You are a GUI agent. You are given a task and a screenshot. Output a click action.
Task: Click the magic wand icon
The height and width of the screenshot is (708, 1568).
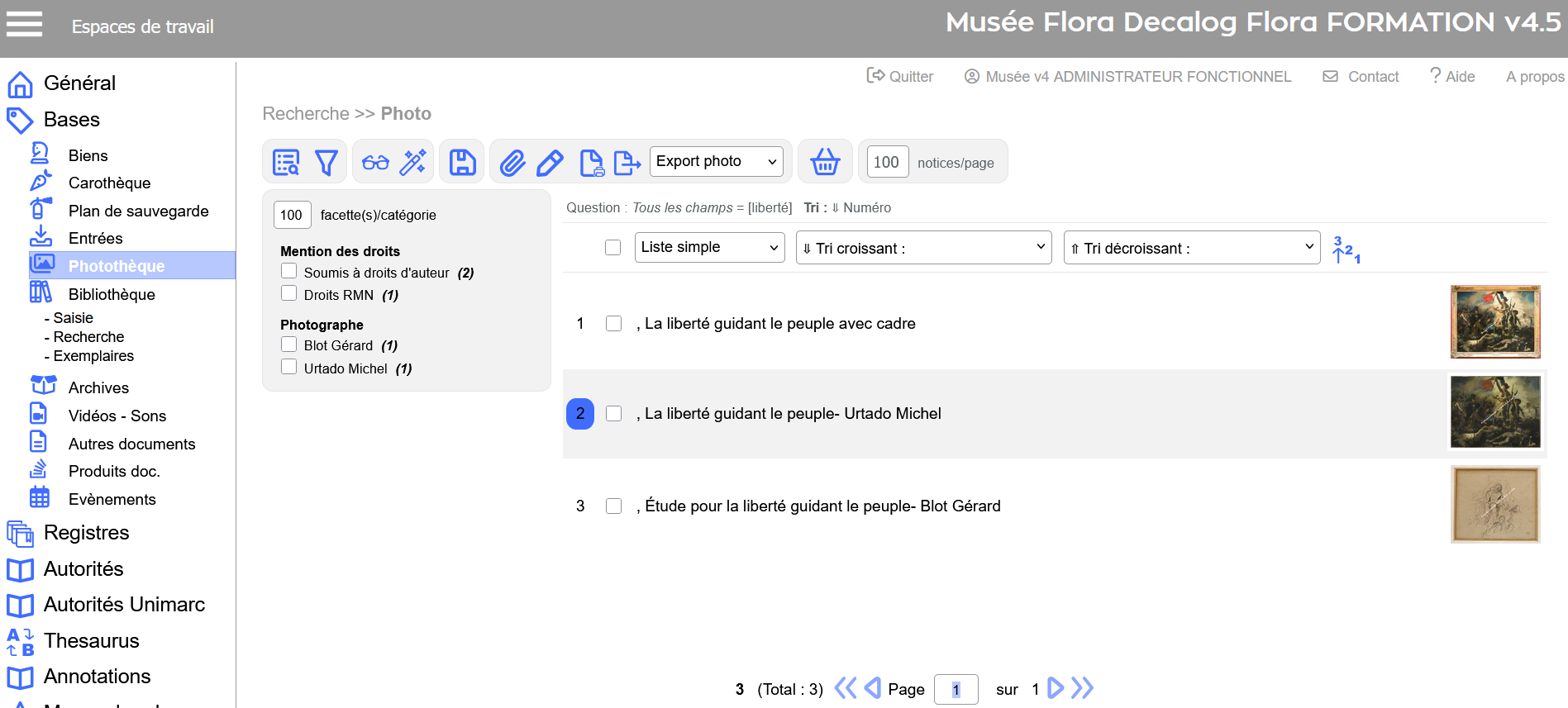coord(412,163)
